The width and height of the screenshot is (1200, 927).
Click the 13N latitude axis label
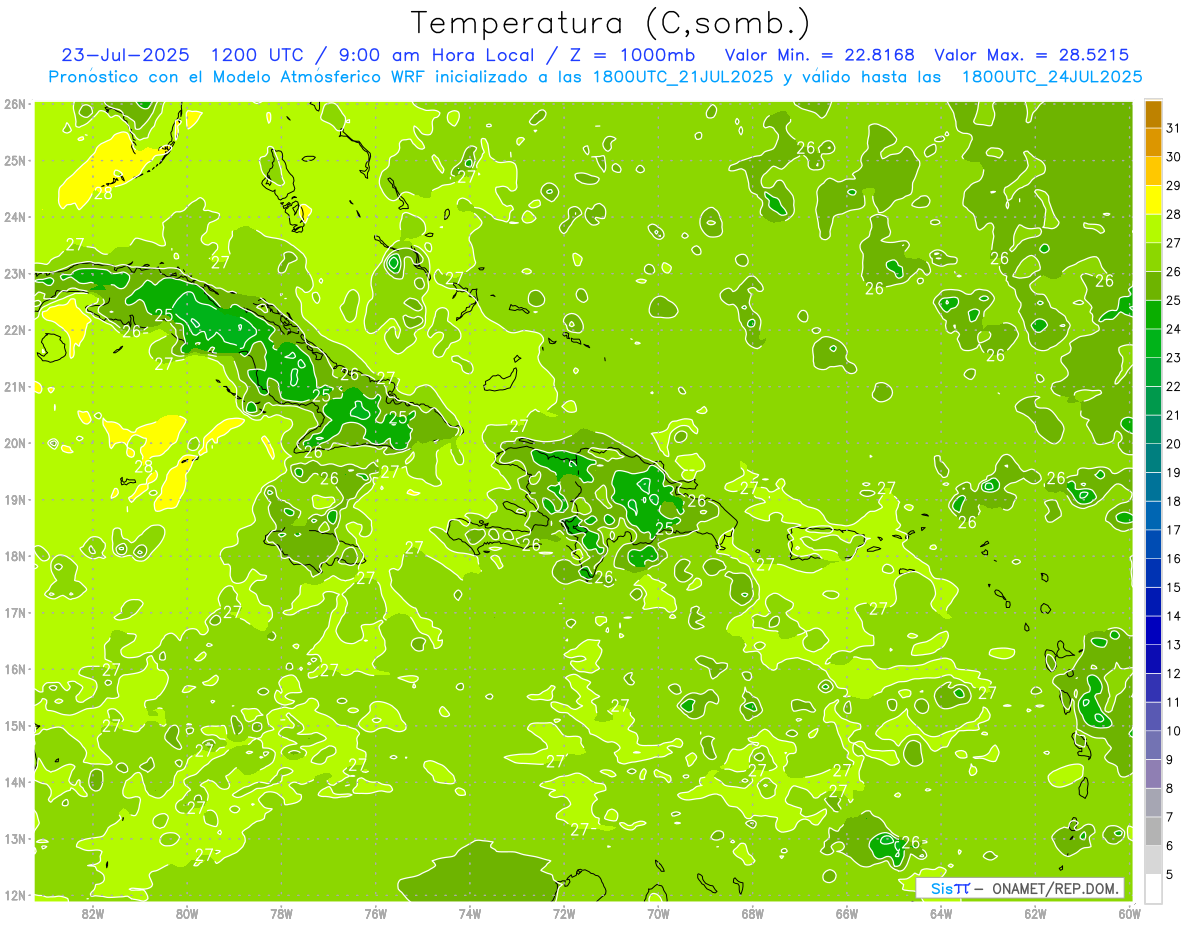[15, 839]
